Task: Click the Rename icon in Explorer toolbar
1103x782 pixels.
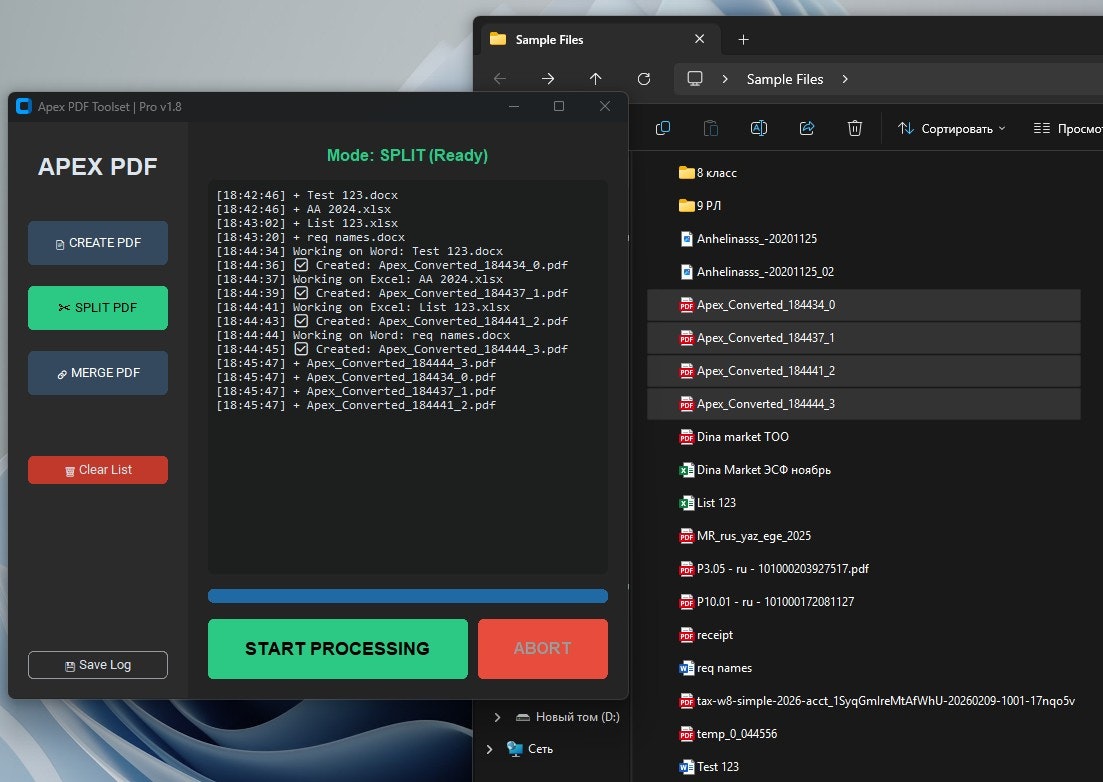Action: click(758, 128)
